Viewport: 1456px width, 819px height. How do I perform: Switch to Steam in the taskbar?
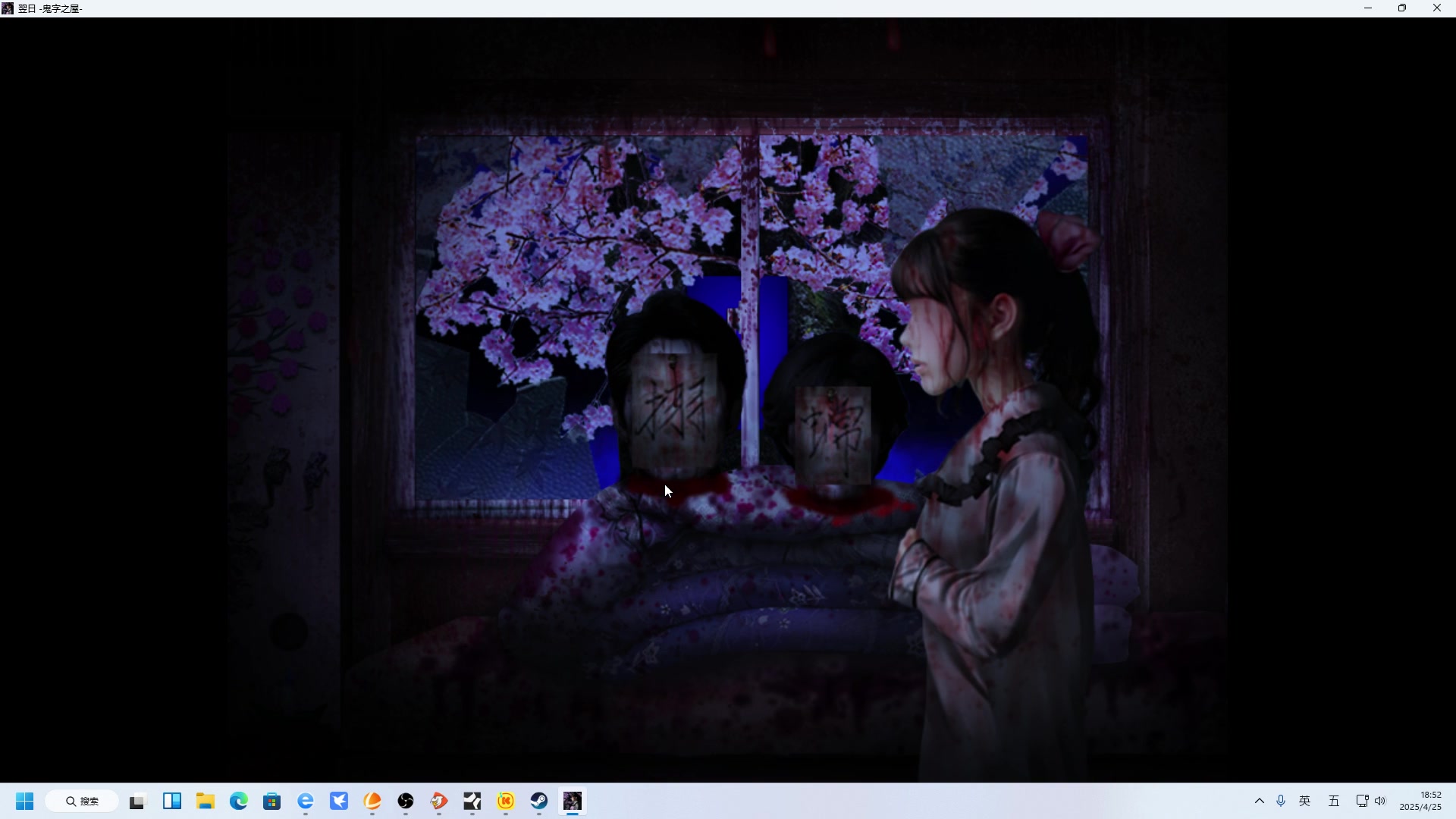pyautogui.click(x=539, y=802)
